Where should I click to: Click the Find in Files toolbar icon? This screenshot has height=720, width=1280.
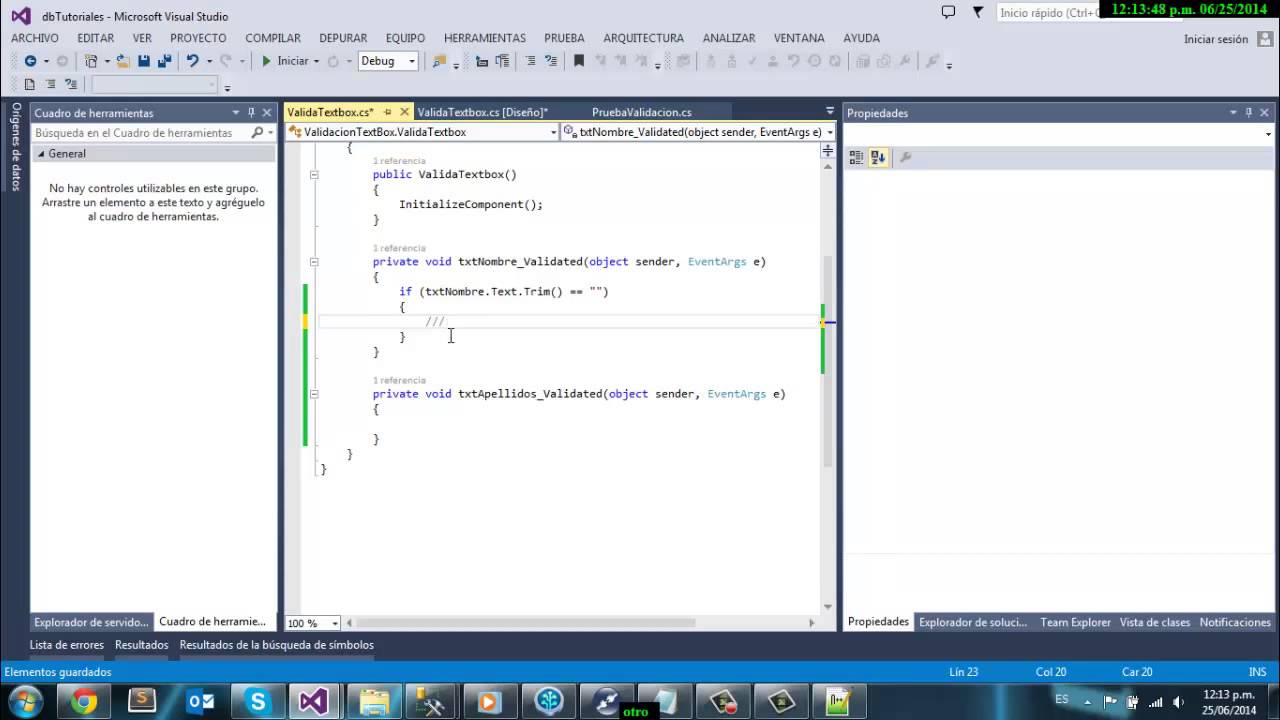click(x=439, y=61)
